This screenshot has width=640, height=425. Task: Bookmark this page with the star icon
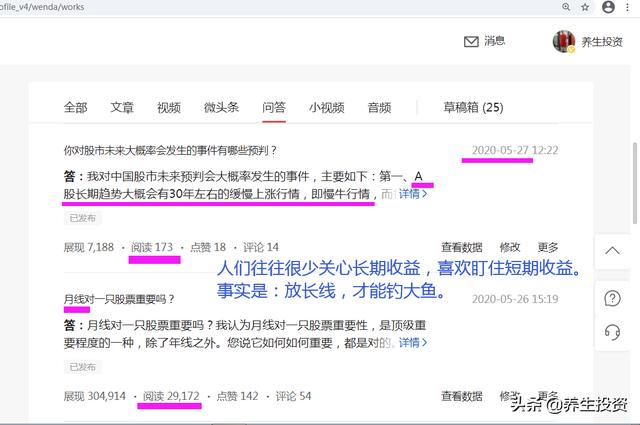[x=585, y=7]
